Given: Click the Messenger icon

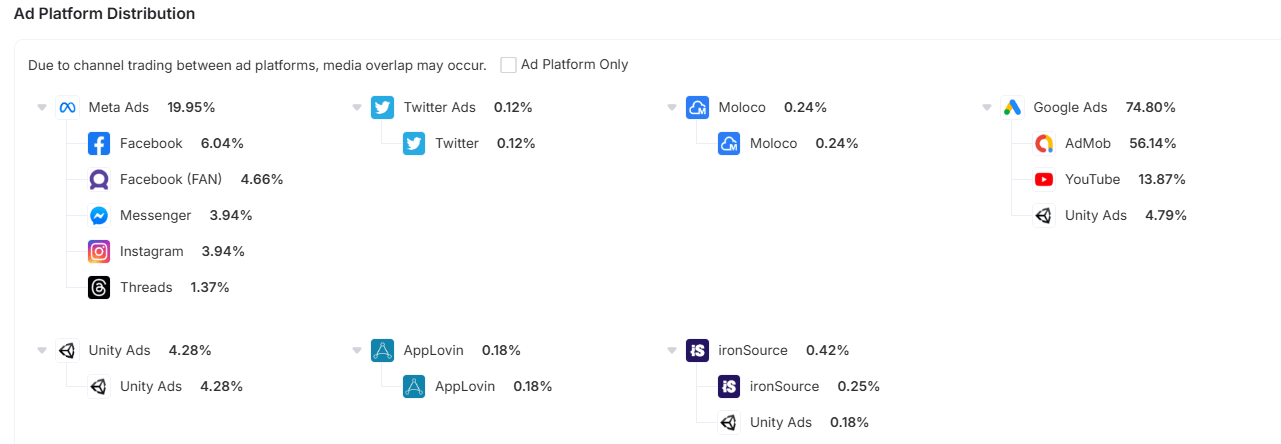Looking at the screenshot, I should click(x=99, y=215).
